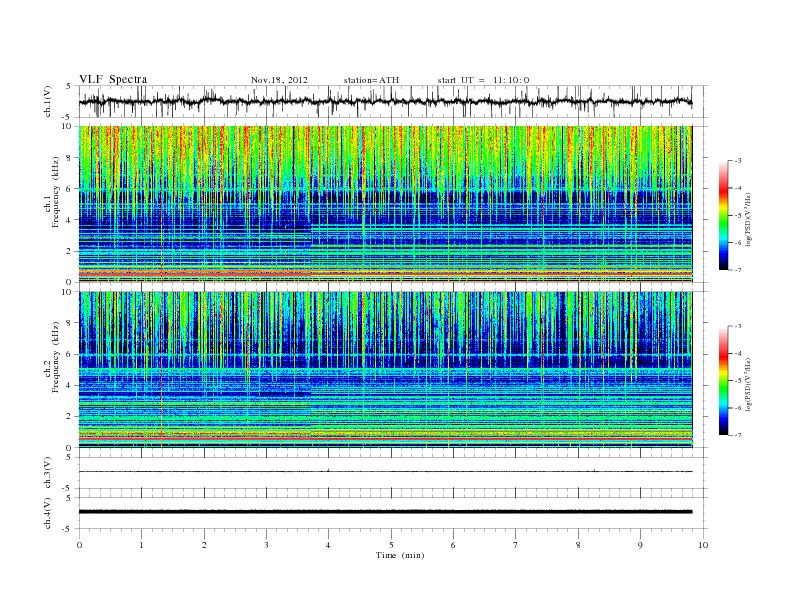Click the ch.1 spectrogram color bar
Screen dimensions: 792x612
click(724, 215)
